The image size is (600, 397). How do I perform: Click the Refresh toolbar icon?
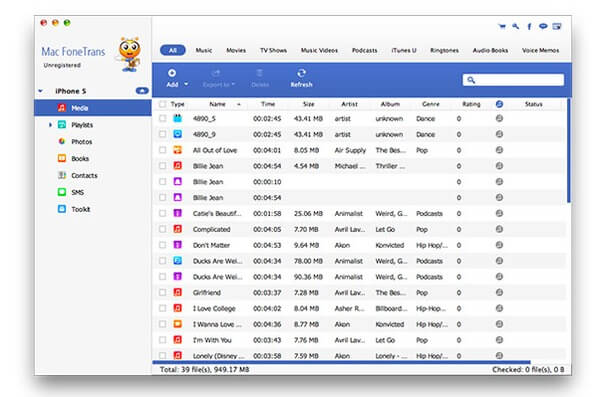301,78
